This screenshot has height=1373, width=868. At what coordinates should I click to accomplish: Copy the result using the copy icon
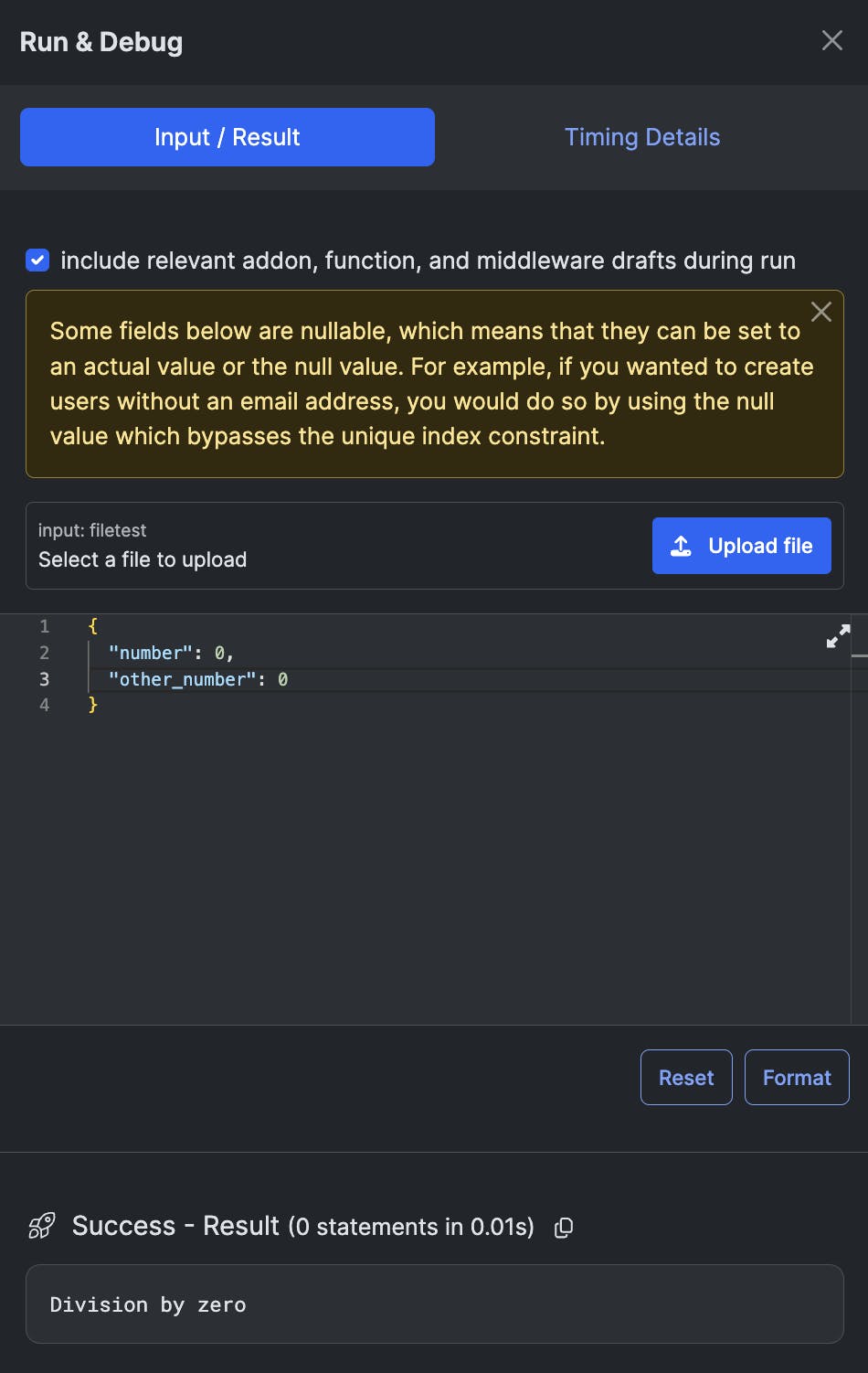point(564,1228)
